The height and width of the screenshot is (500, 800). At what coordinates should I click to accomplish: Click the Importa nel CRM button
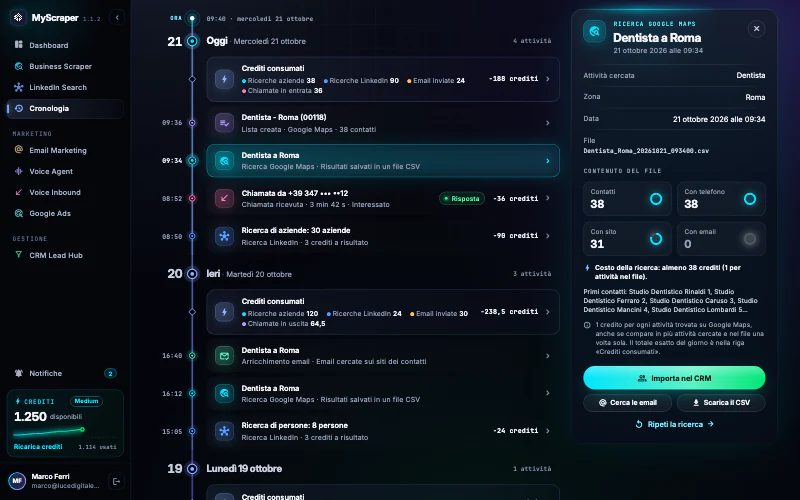[674, 378]
